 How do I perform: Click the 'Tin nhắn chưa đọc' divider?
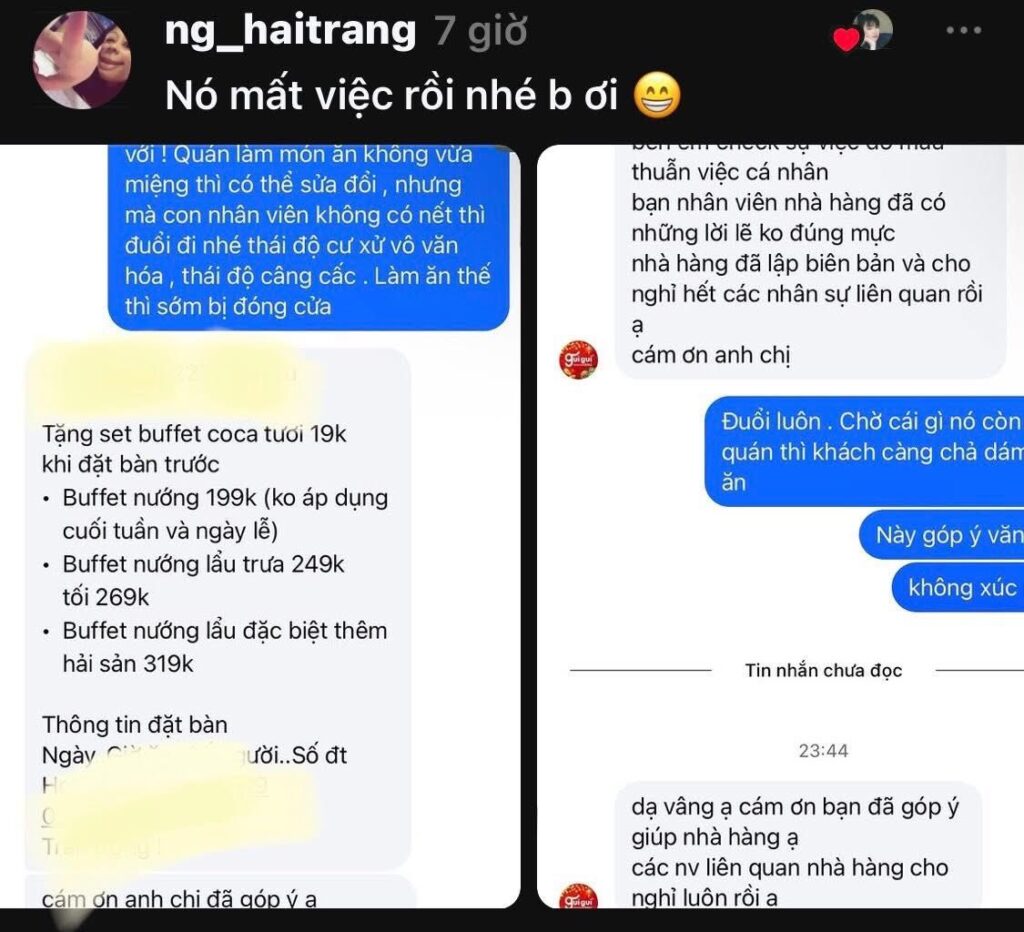point(823,671)
